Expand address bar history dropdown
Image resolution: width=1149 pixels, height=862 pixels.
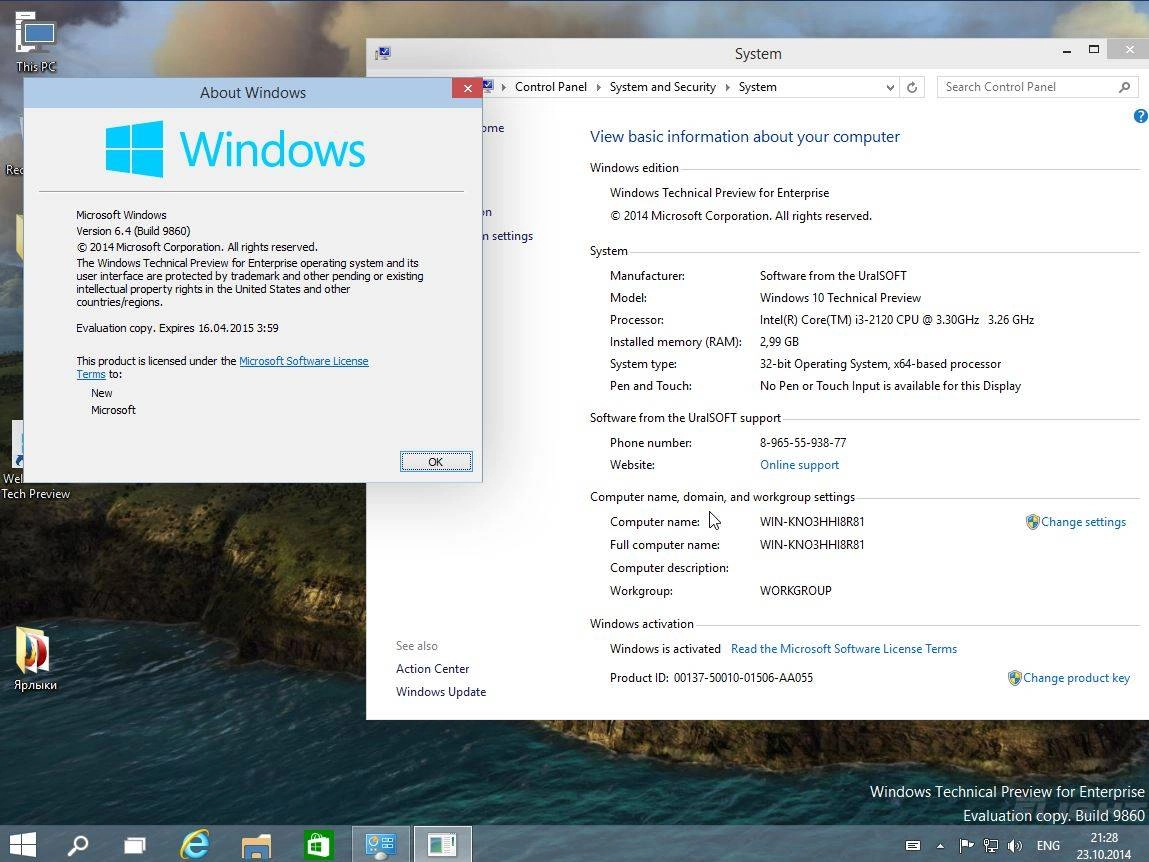890,87
